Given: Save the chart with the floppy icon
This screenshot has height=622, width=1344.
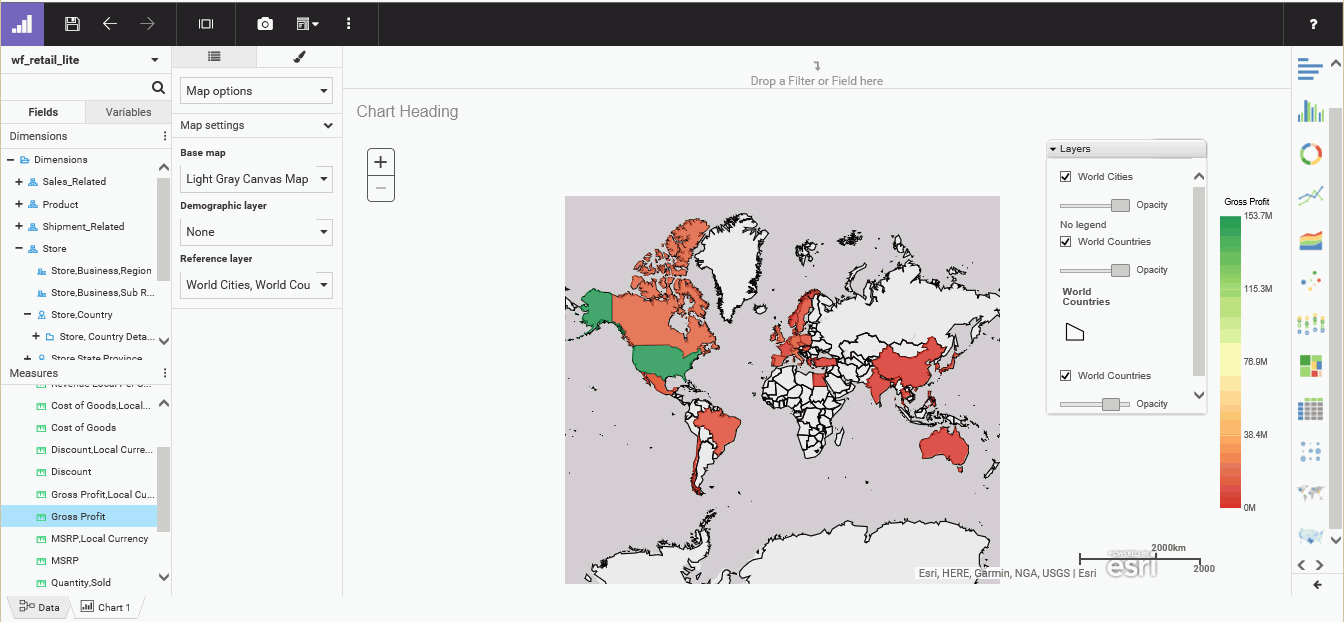Looking at the screenshot, I should (72, 23).
